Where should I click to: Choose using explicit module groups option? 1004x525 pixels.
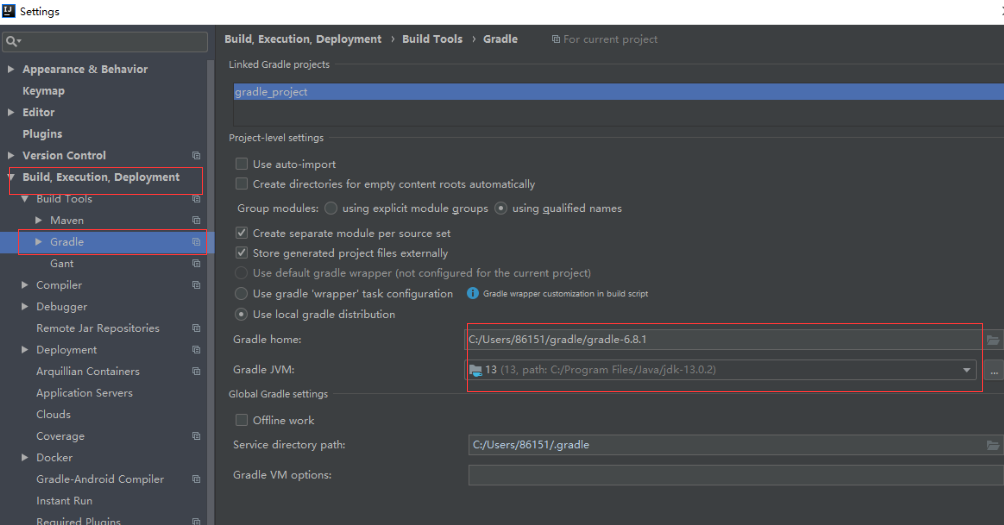coord(330,209)
